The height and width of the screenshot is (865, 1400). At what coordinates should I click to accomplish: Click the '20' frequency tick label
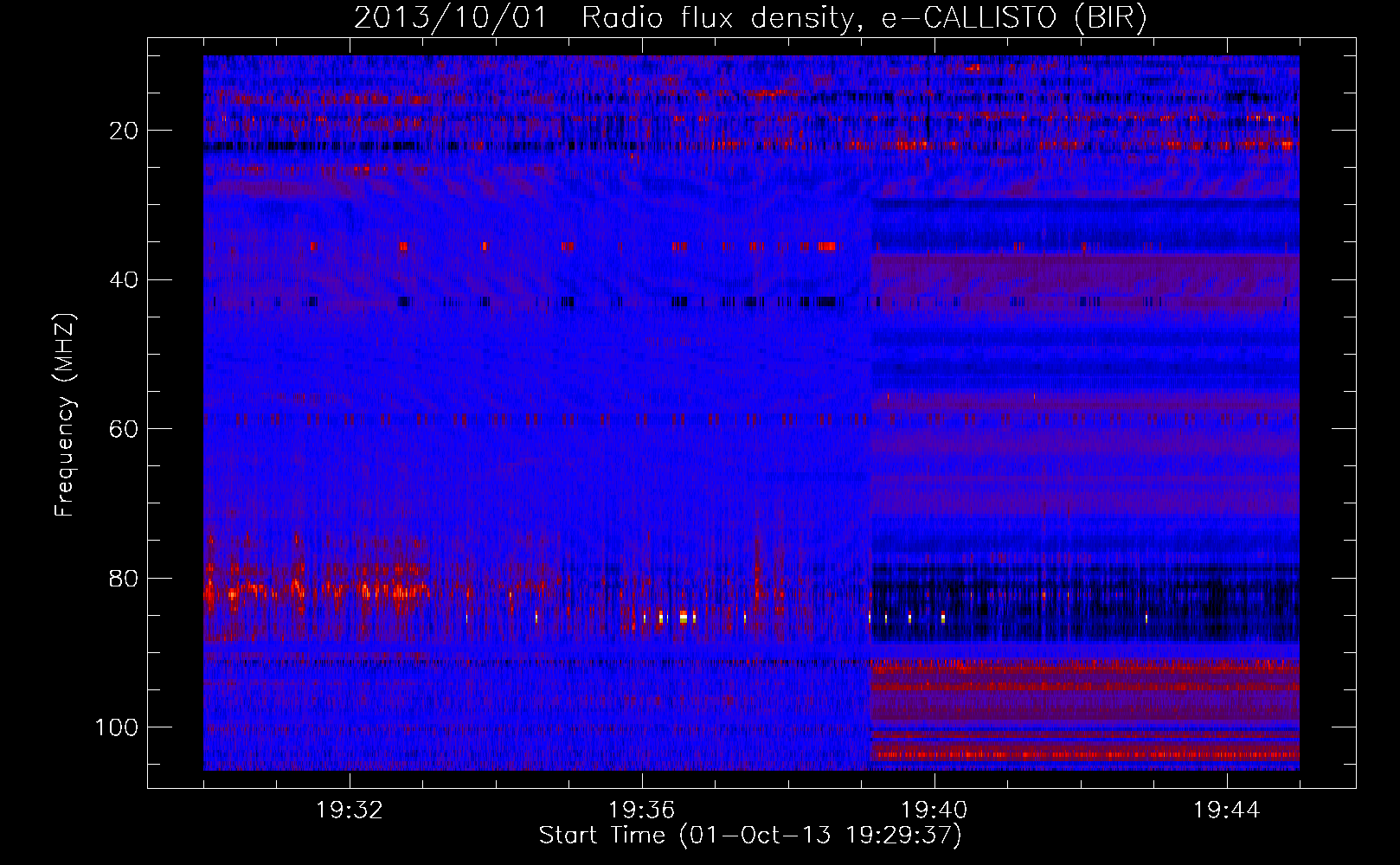[x=124, y=131]
